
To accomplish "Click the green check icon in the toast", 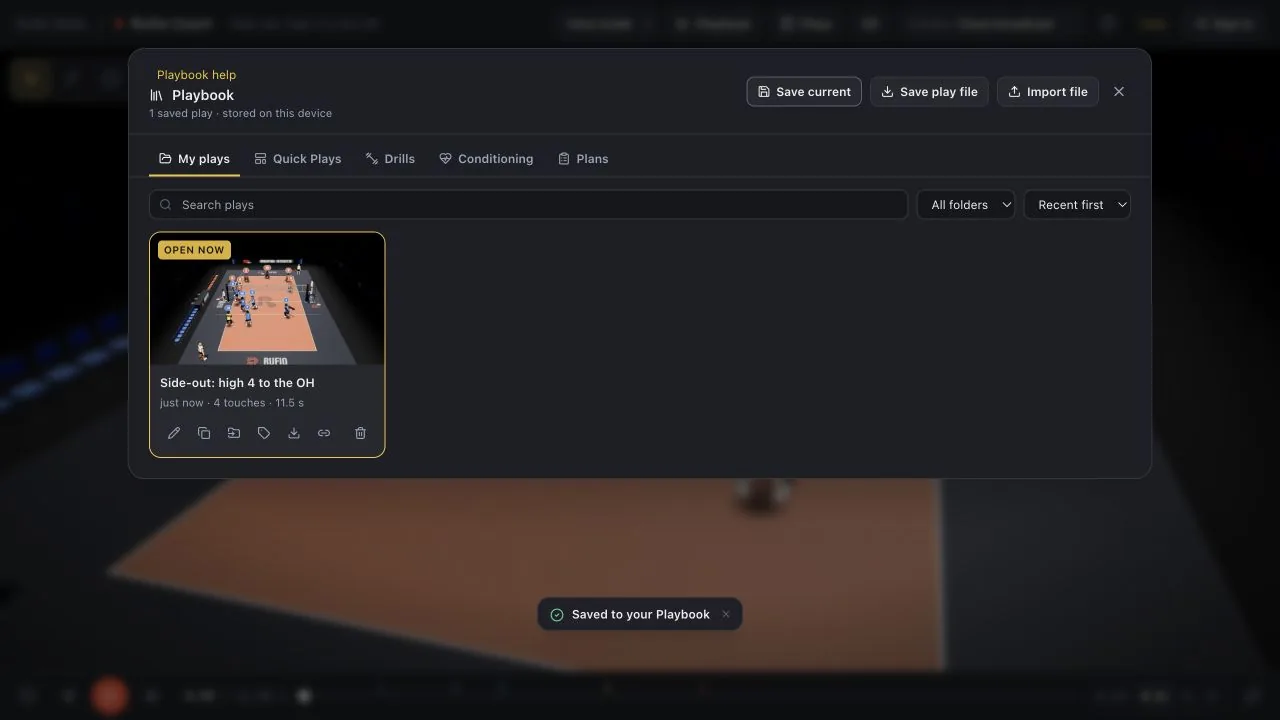I will pyautogui.click(x=557, y=615).
